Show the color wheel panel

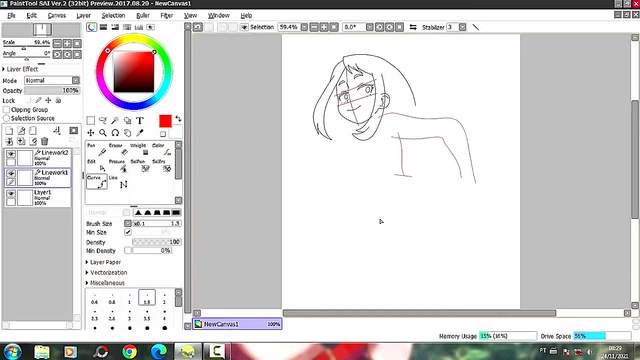pos(91,27)
